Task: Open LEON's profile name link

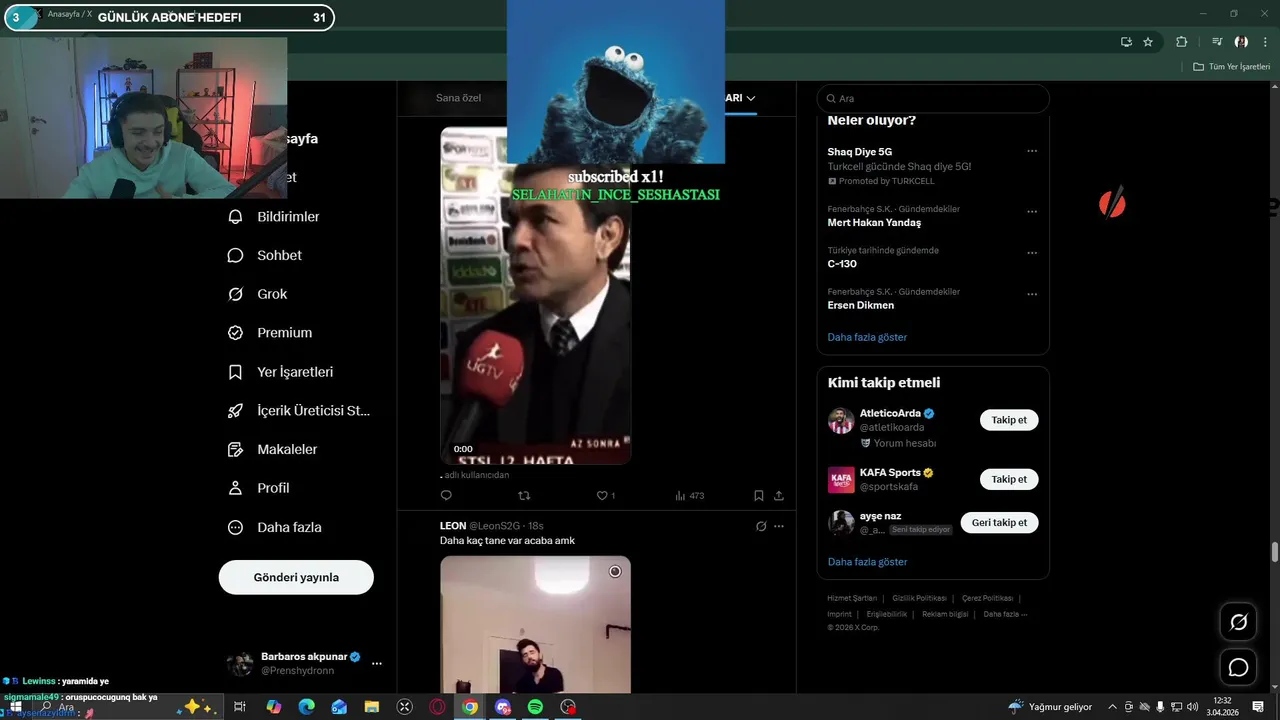Action: point(453,526)
